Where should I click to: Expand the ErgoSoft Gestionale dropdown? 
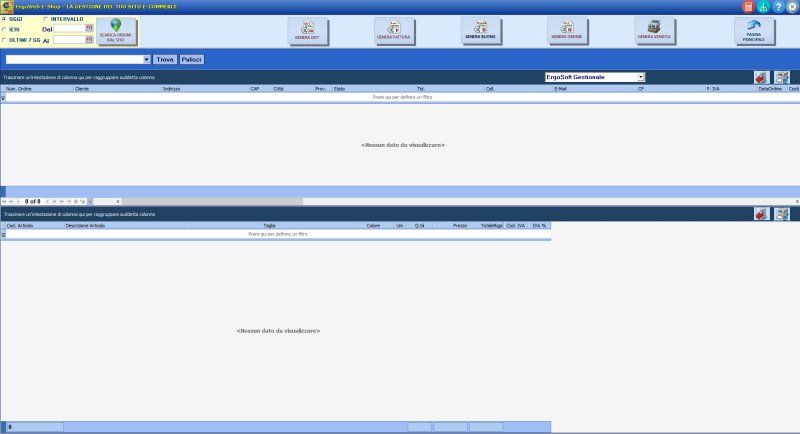(x=641, y=77)
